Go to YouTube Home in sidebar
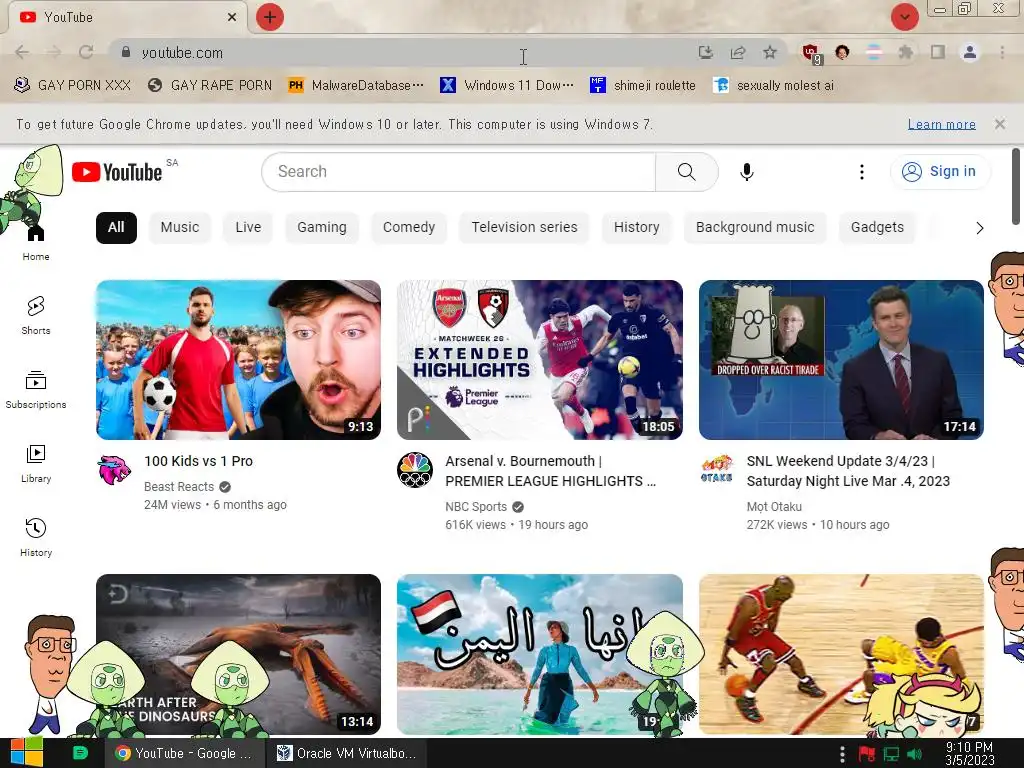The height and width of the screenshot is (768, 1024). [x=35, y=242]
